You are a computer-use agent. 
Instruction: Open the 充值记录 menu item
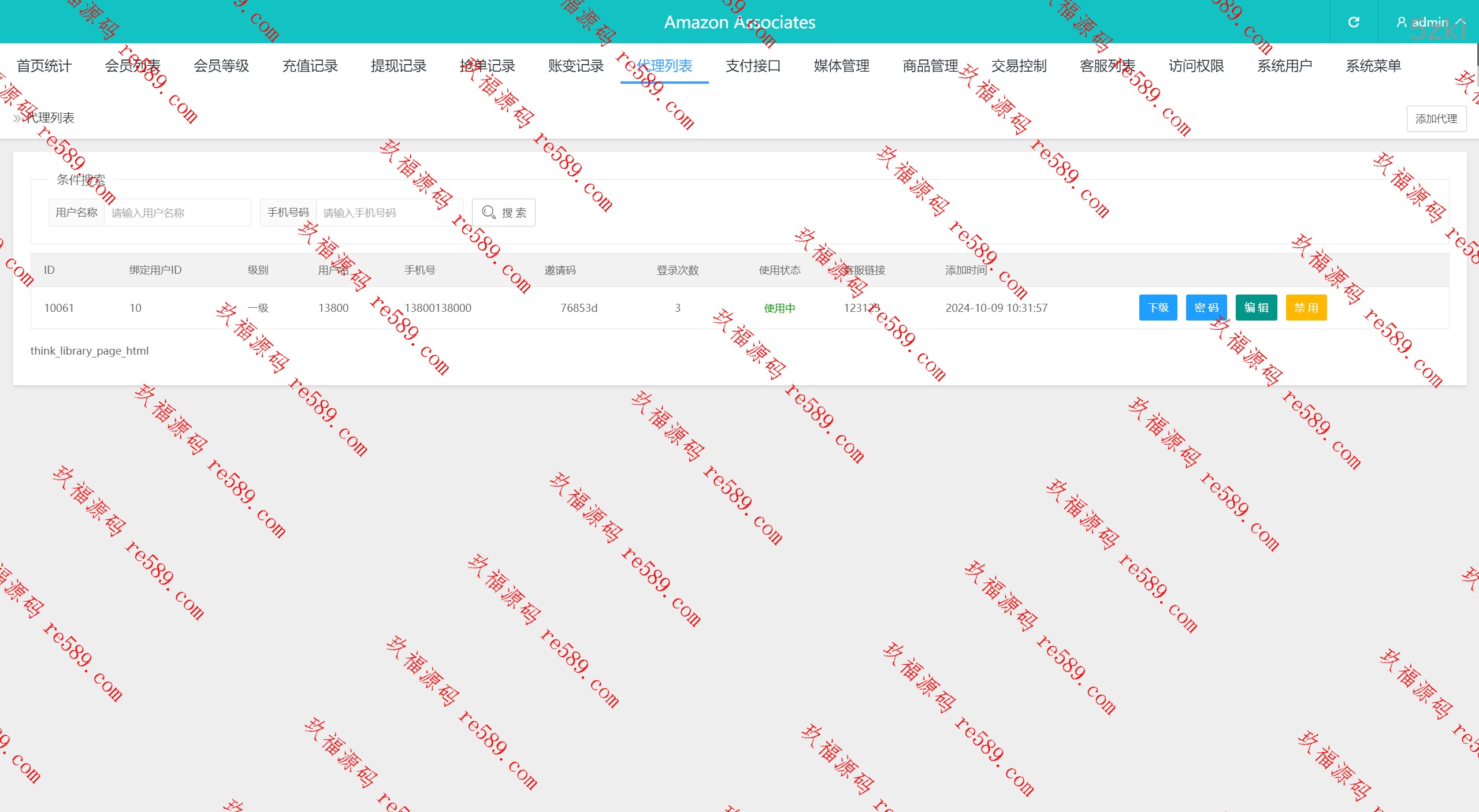click(x=310, y=66)
